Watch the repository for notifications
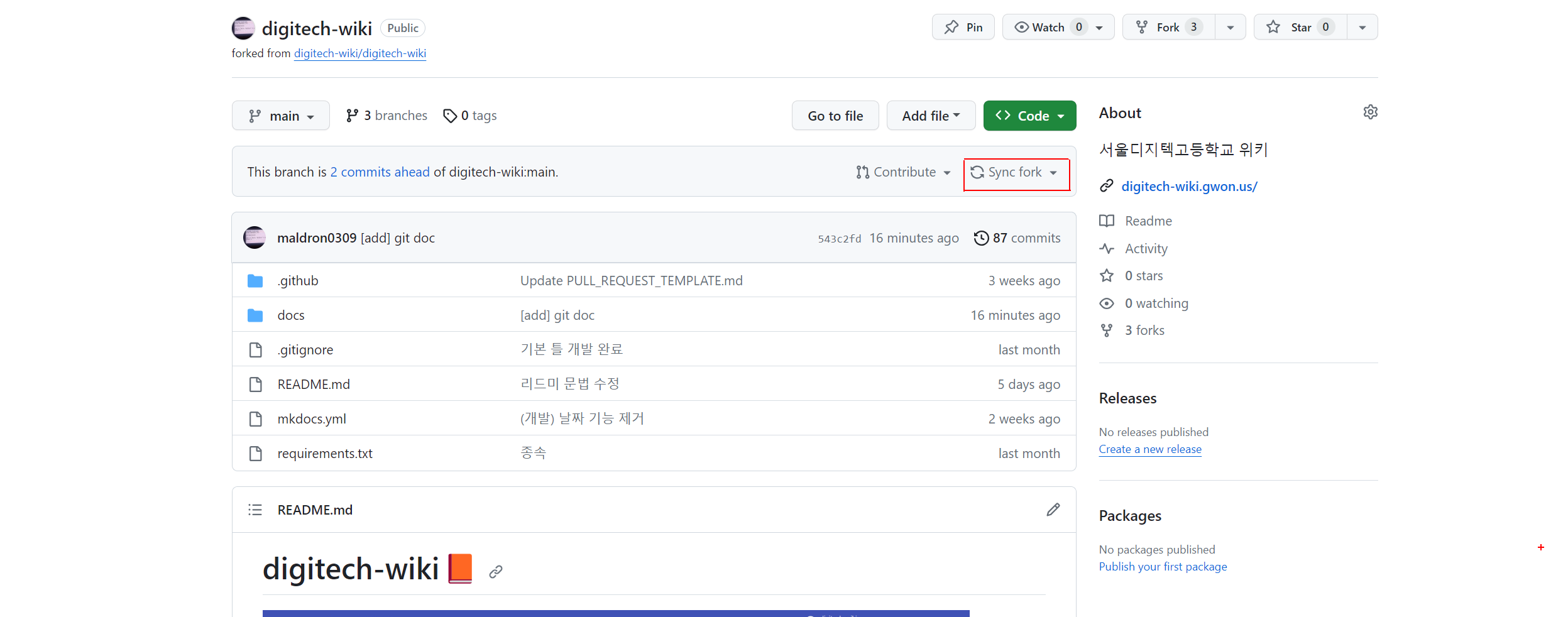The width and height of the screenshot is (1568, 617). (x=1048, y=27)
